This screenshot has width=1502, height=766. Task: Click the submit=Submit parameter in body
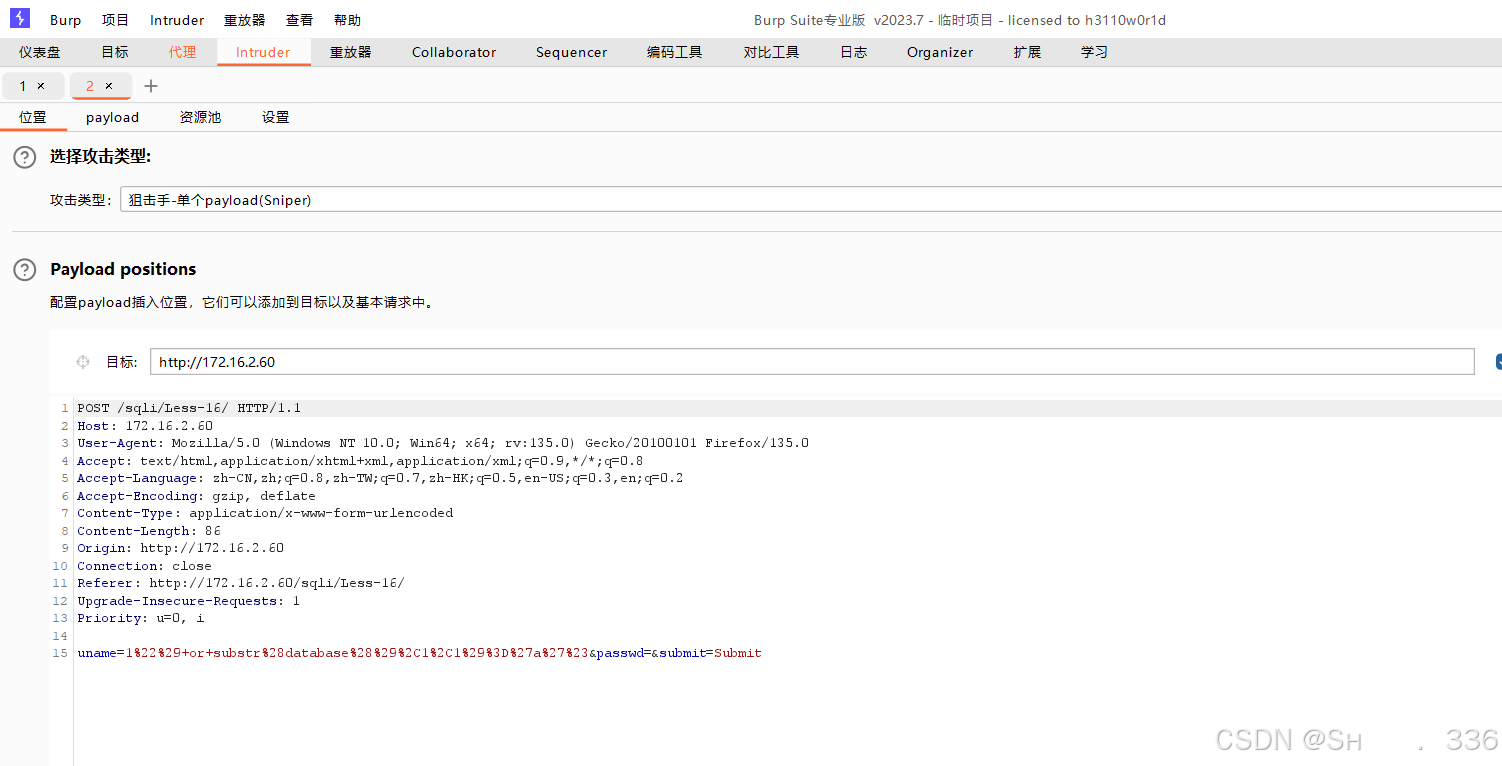[710, 653]
